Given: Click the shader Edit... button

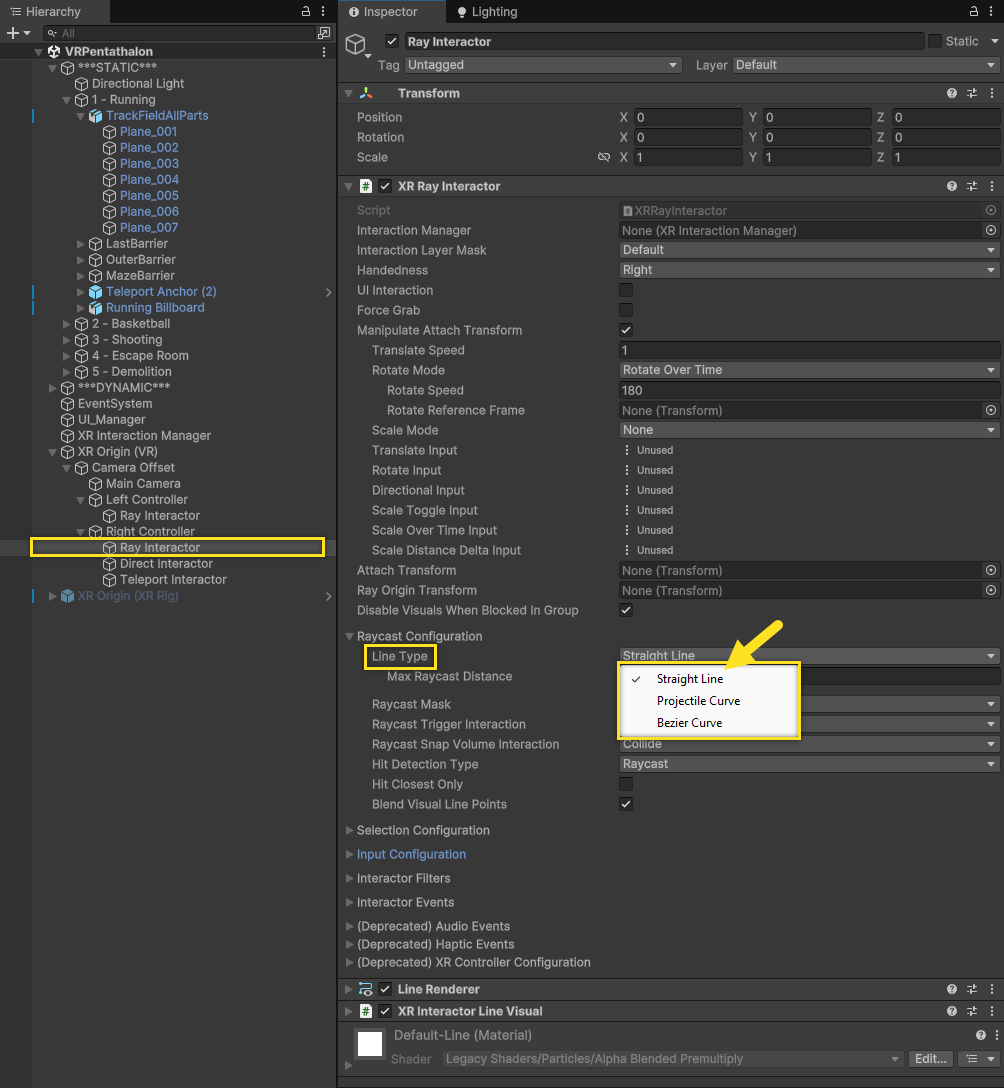Looking at the screenshot, I should (930, 1058).
